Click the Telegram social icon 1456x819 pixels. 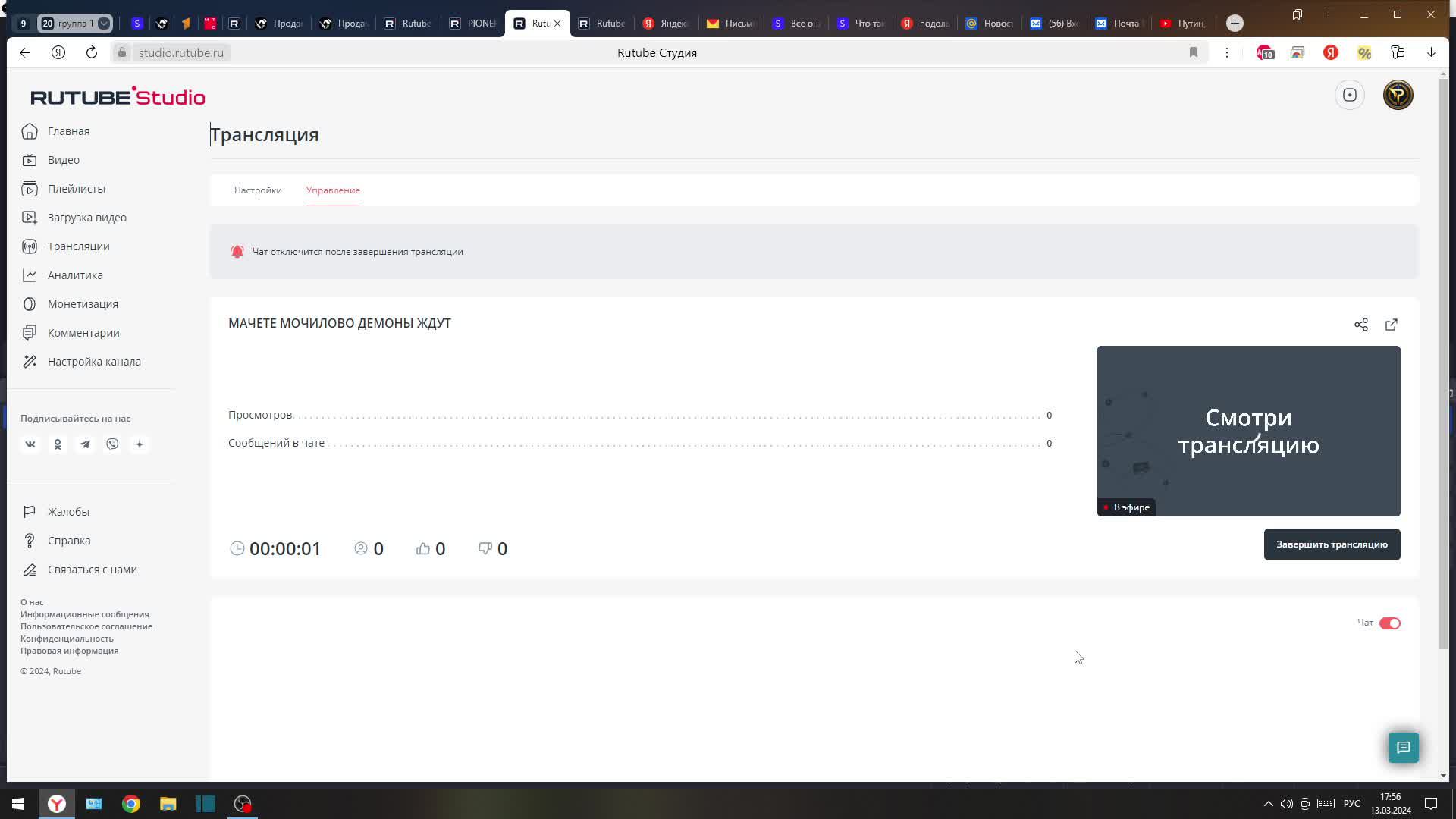coord(85,444)
